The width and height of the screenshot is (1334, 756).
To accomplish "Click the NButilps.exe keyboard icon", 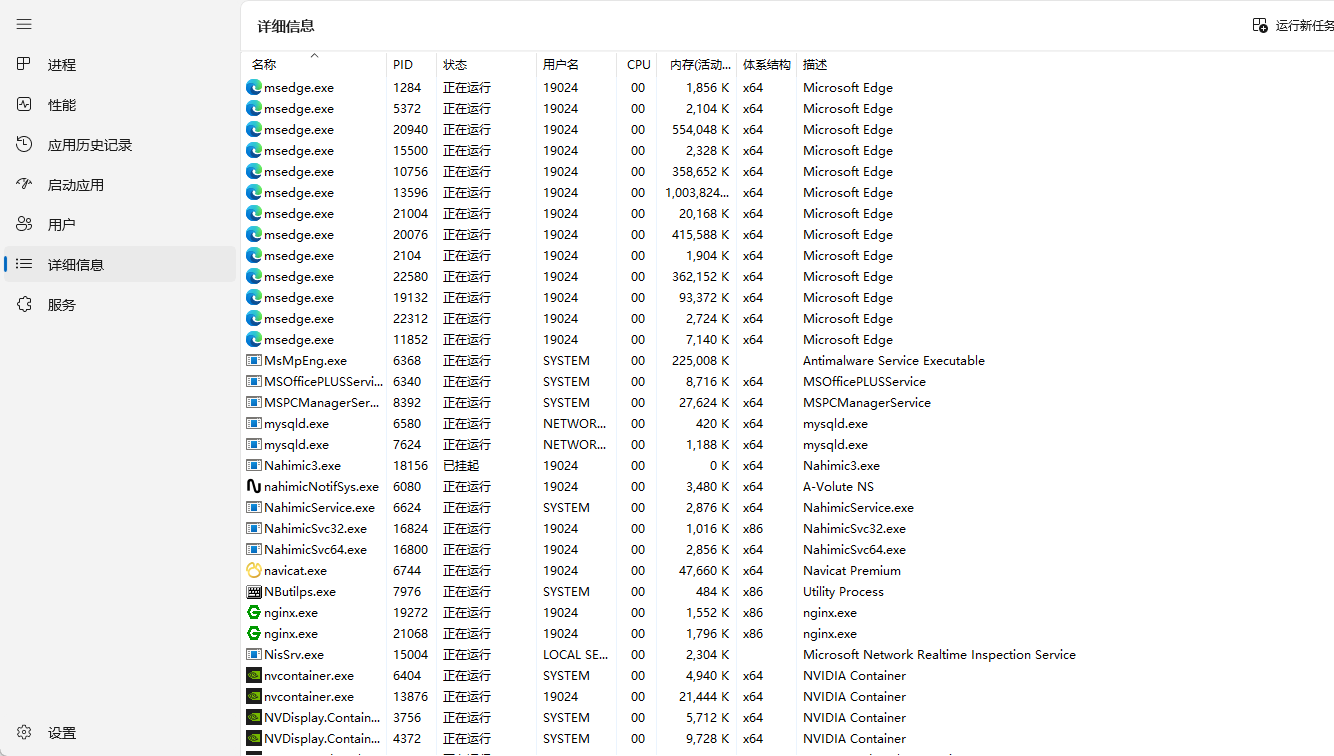I will coord(254,591).
